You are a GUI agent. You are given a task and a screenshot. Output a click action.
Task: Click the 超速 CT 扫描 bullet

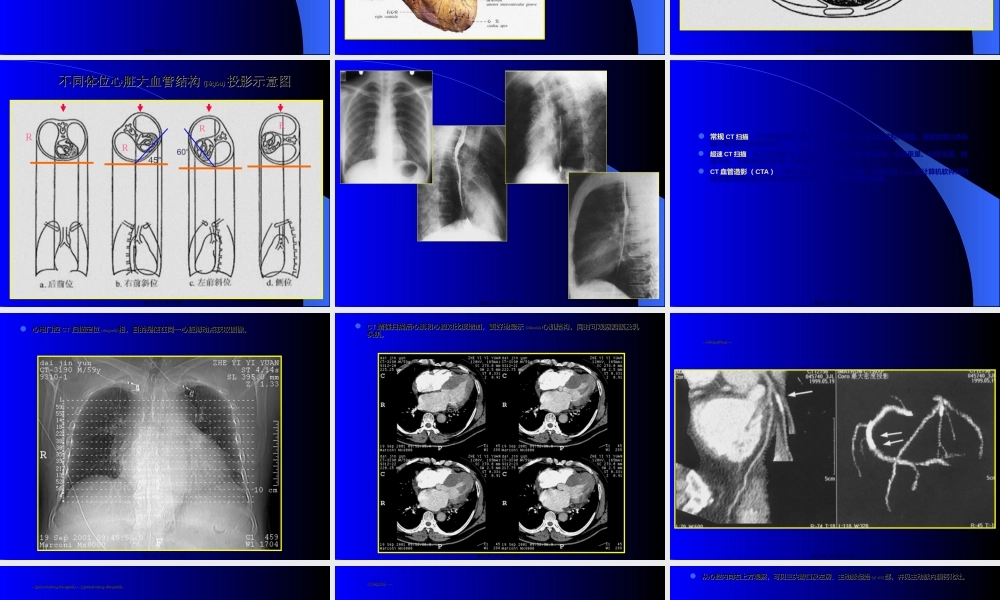[x=729, y=154]
